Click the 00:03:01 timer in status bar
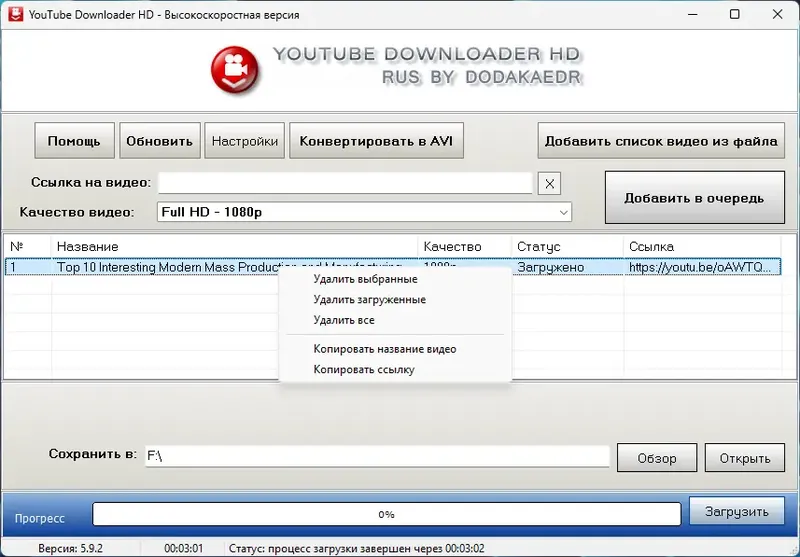 (x=184, y=549)
